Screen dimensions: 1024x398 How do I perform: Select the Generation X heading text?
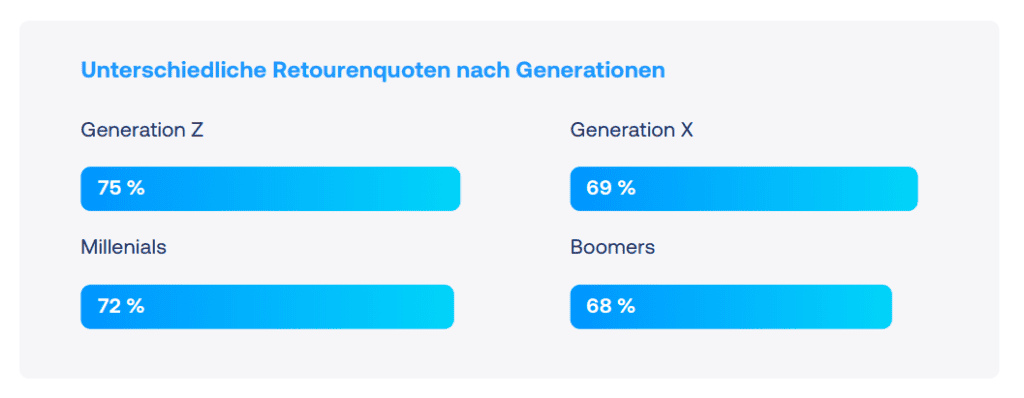tap(632, 130)
